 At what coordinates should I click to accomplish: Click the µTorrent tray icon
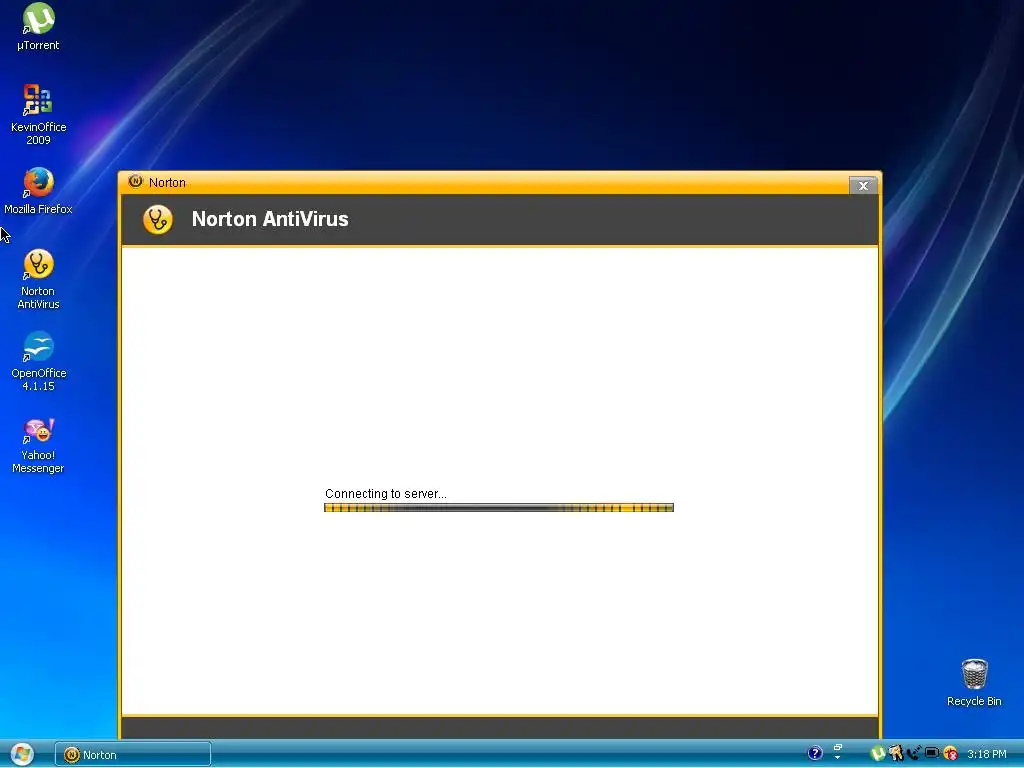(x=878, y=754)
